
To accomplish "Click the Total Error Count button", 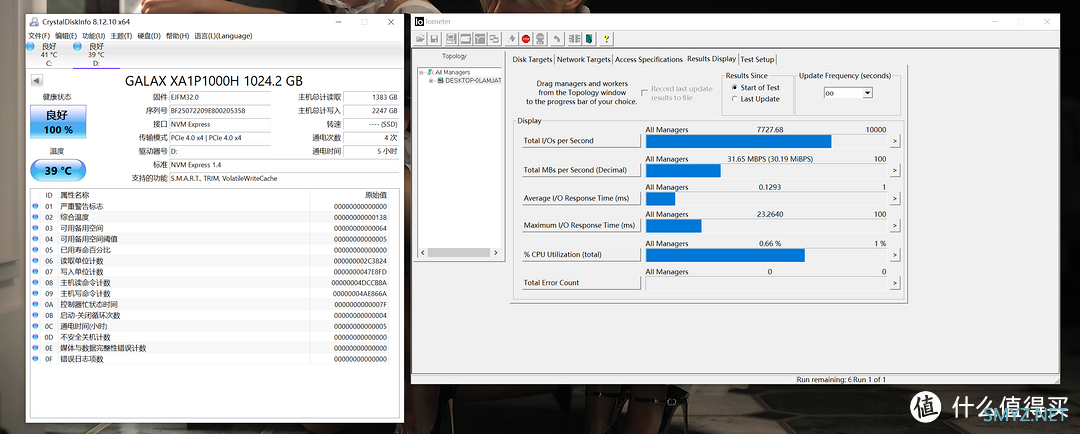I will 581,282.
